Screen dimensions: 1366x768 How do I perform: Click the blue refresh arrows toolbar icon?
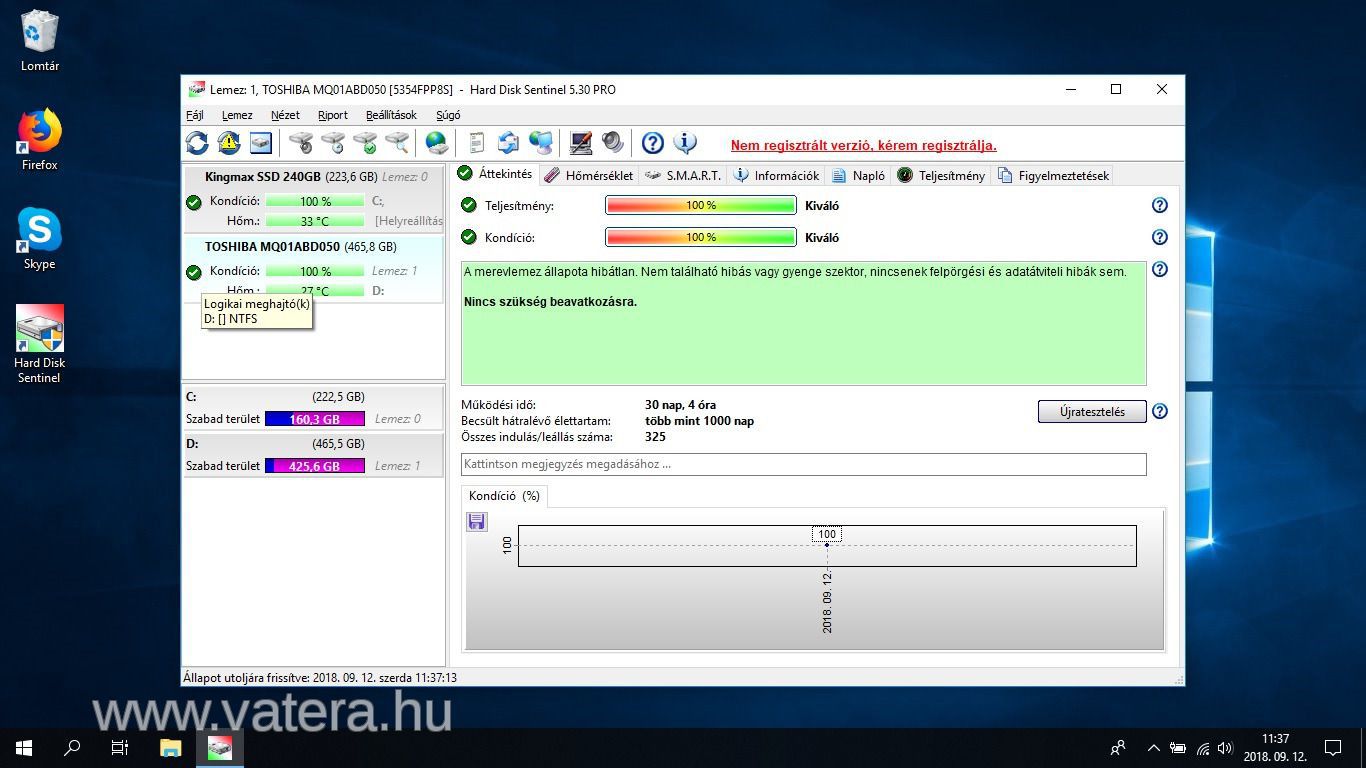(x=197, y=143)
